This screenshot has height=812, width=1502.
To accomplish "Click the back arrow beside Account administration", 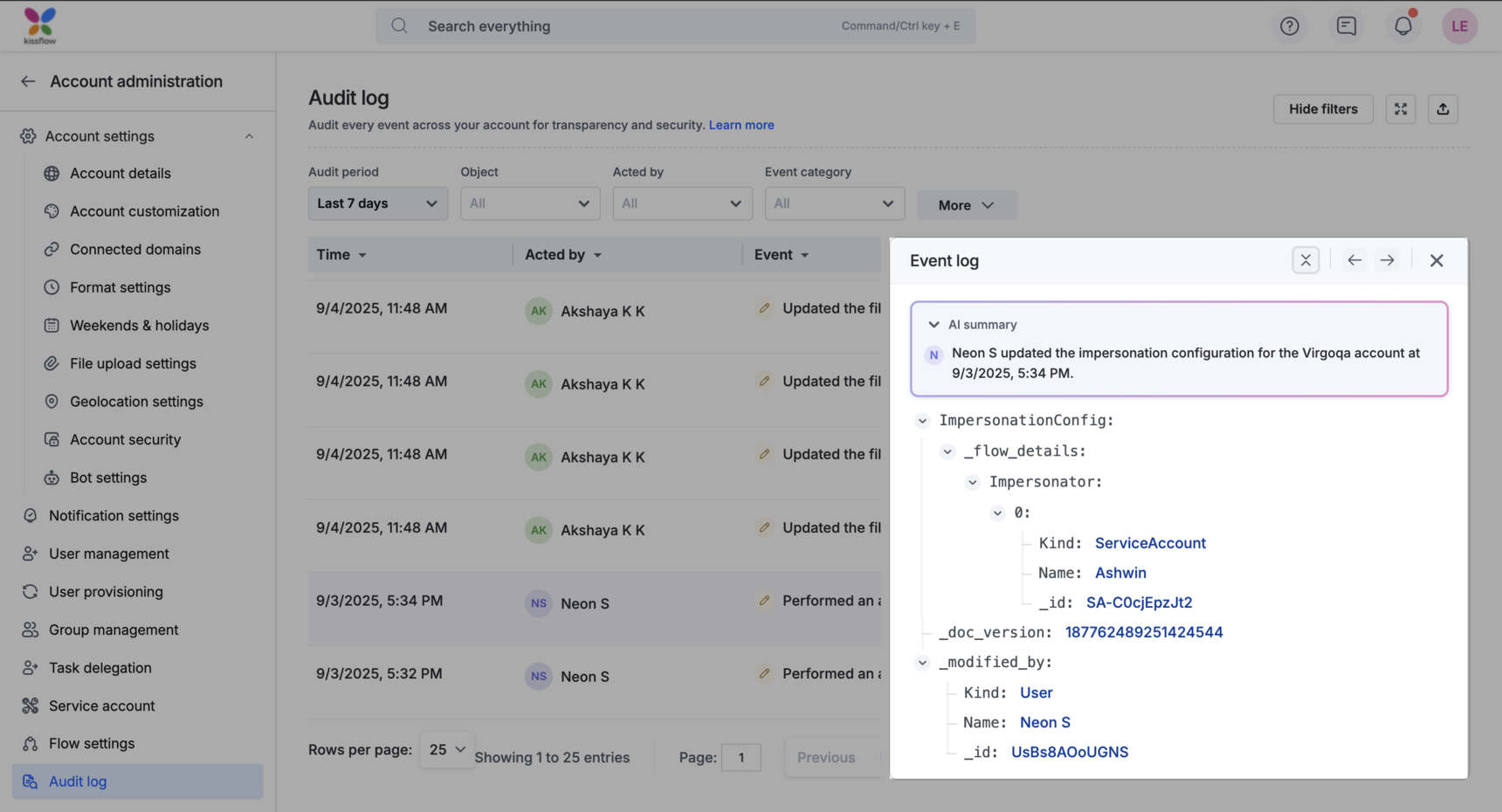I will (28, 81).
